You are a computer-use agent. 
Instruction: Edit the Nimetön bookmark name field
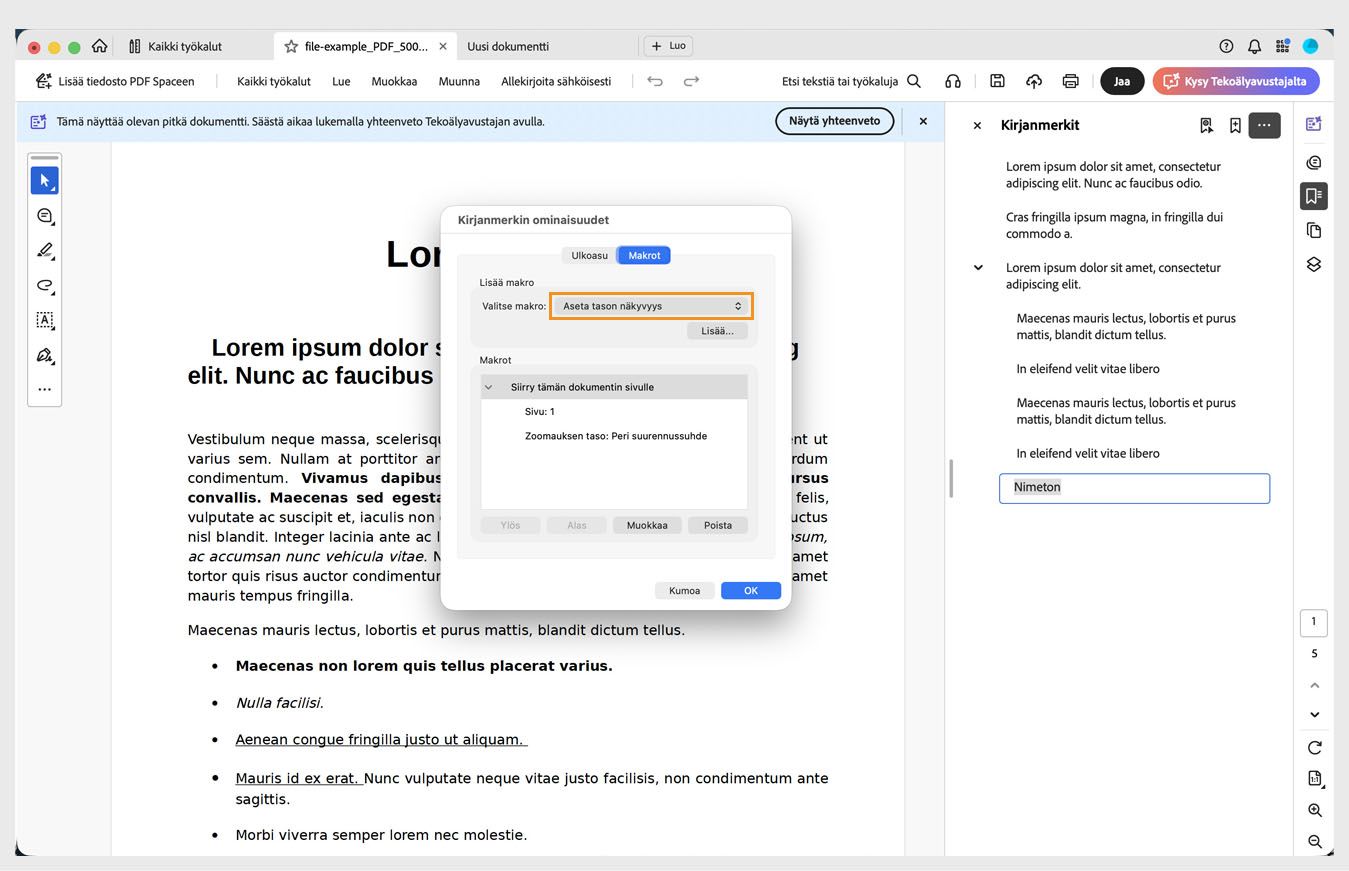point(1134,488)
